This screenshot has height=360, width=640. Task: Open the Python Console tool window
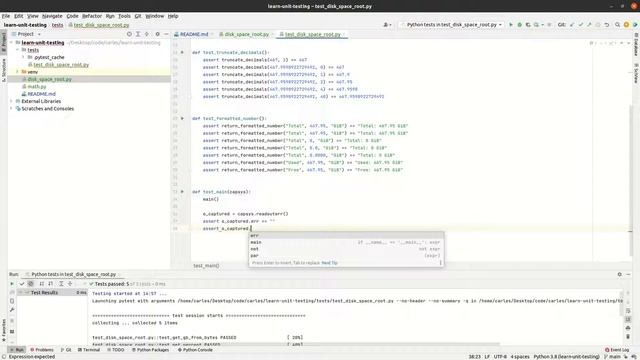coord(195,350)
